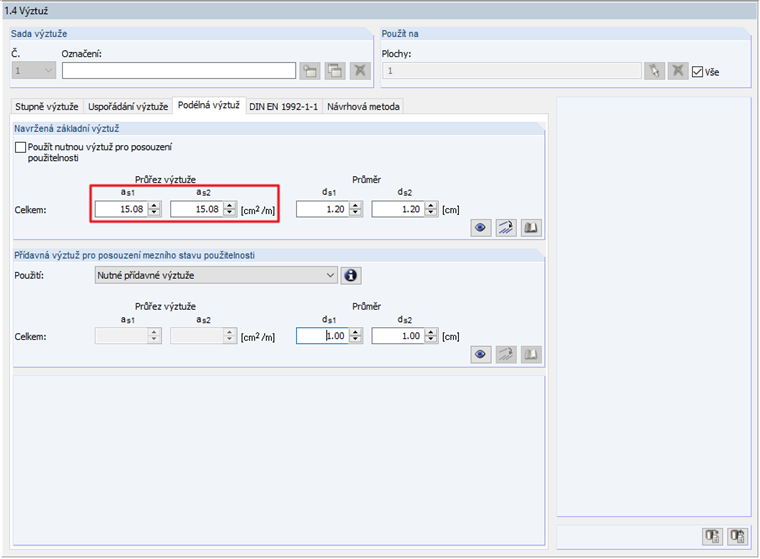Click the info icon beside Použití dropdown

tap(351, 275)
